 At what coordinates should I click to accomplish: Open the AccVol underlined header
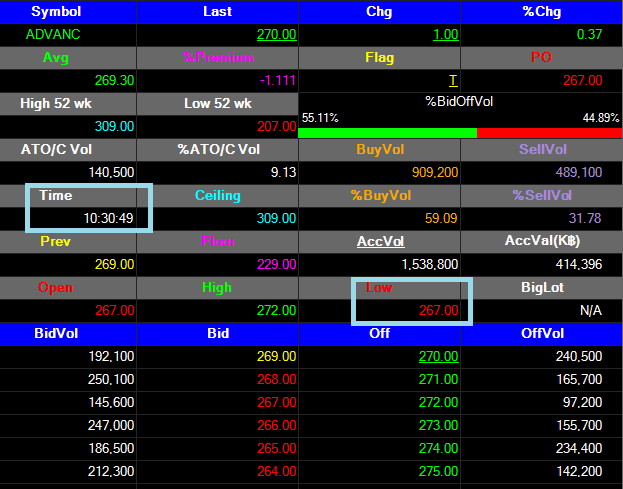(381, 242)
